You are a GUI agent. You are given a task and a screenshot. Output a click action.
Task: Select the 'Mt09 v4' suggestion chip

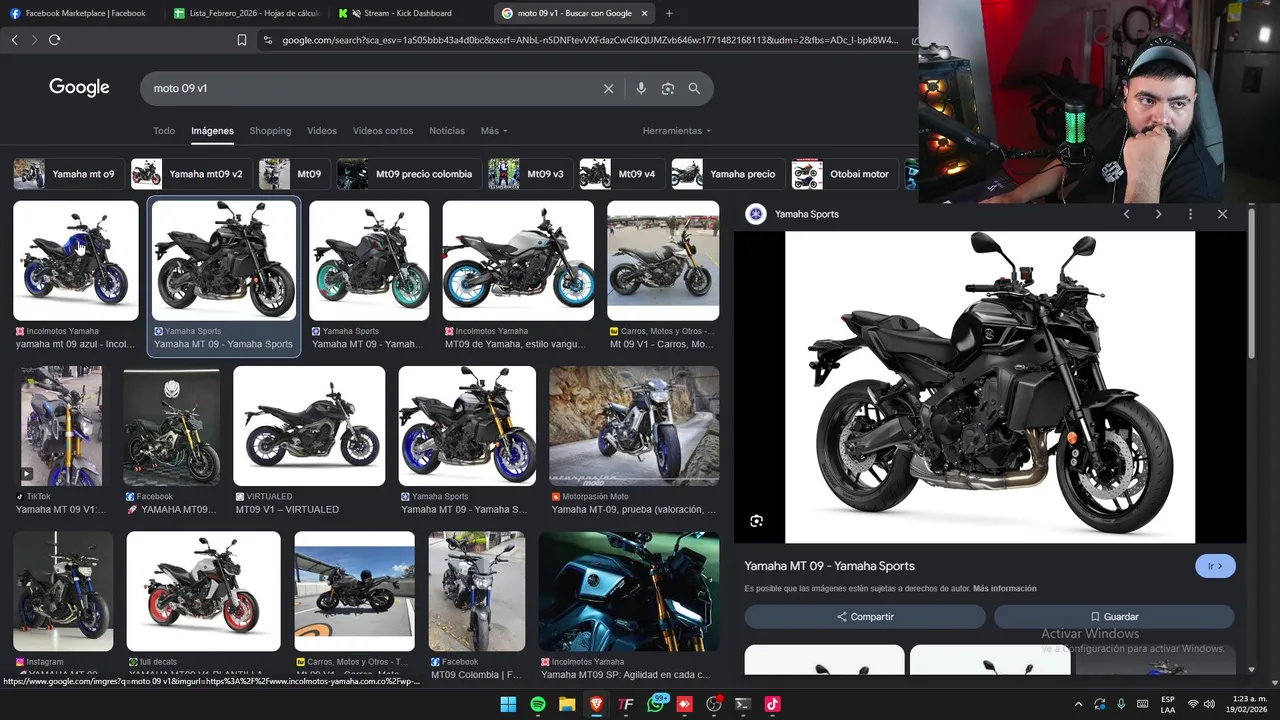pos(621,174)
